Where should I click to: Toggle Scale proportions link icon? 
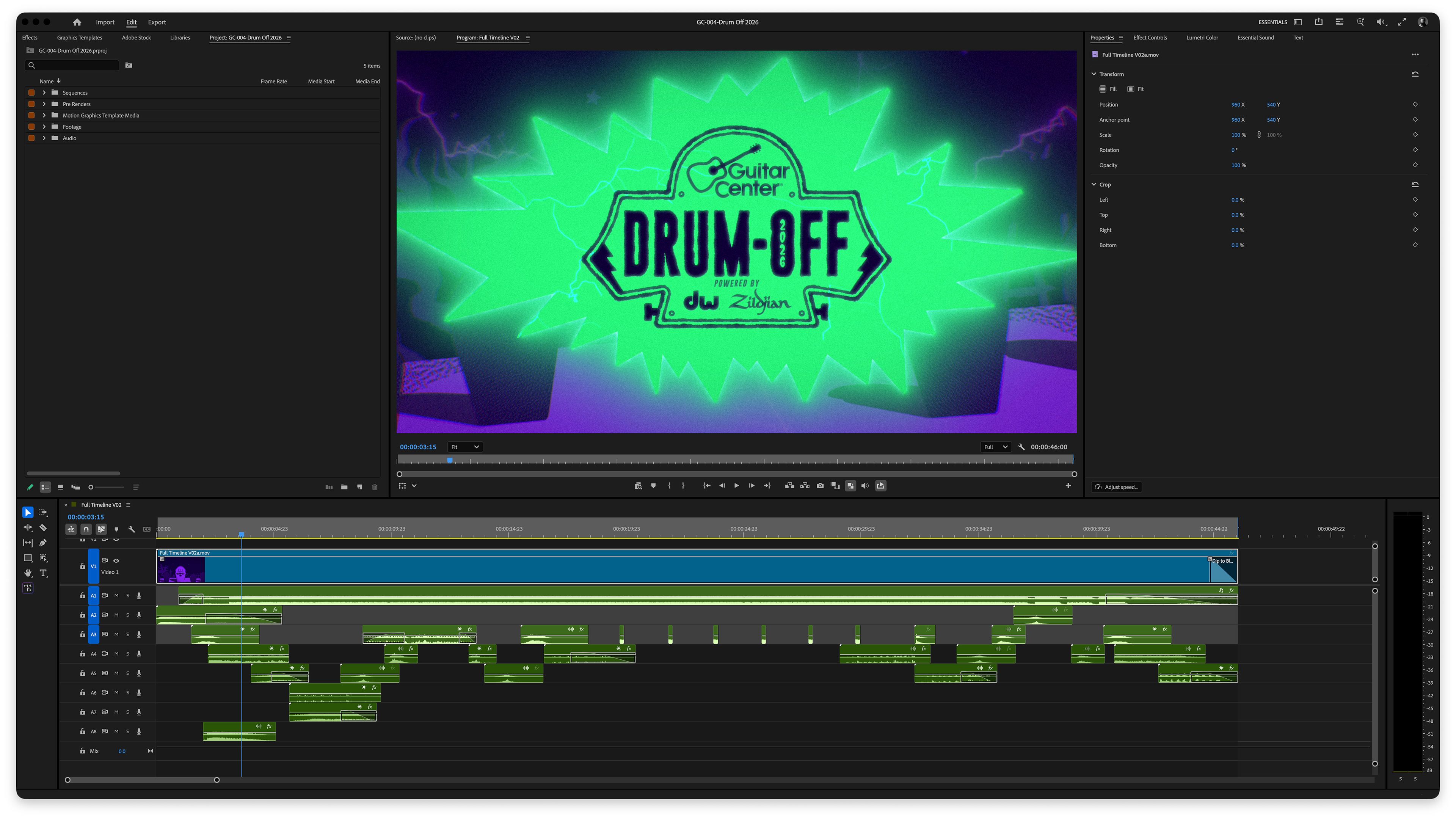click(1259, 135)
